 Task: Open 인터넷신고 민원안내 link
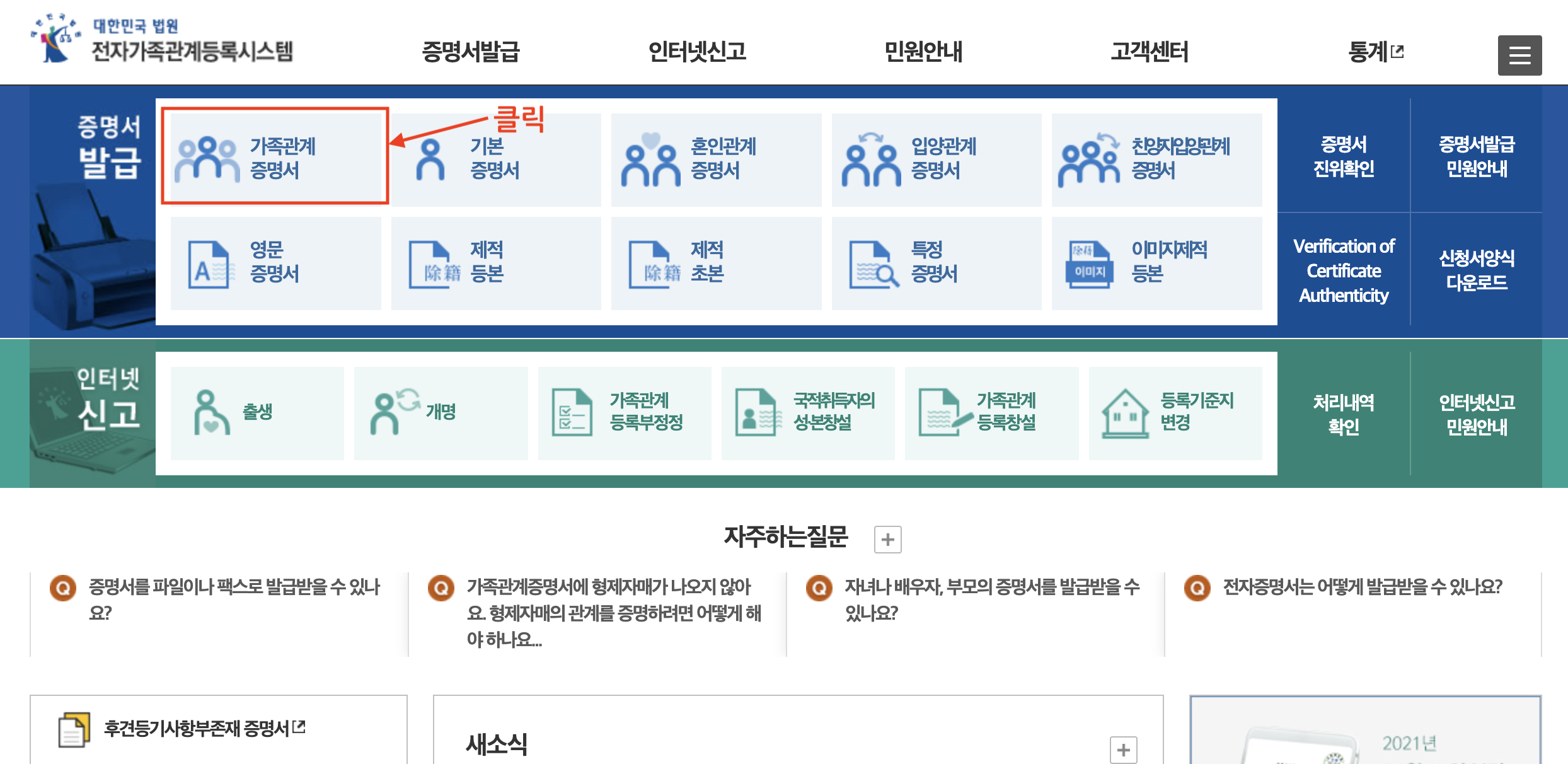point(1477,414)
